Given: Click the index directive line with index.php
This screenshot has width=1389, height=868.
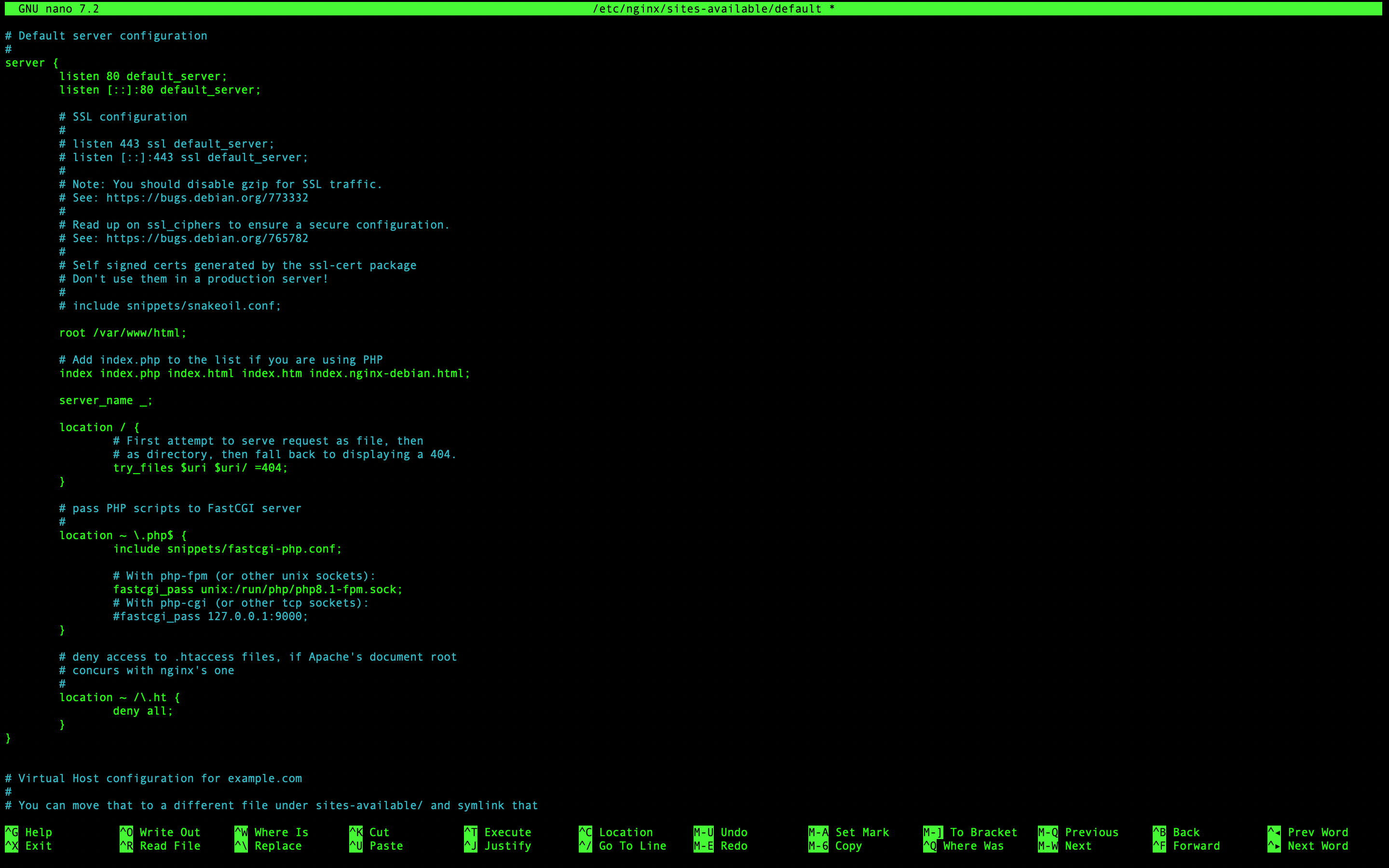Looking at the screenshot, I should pos(265,373).
